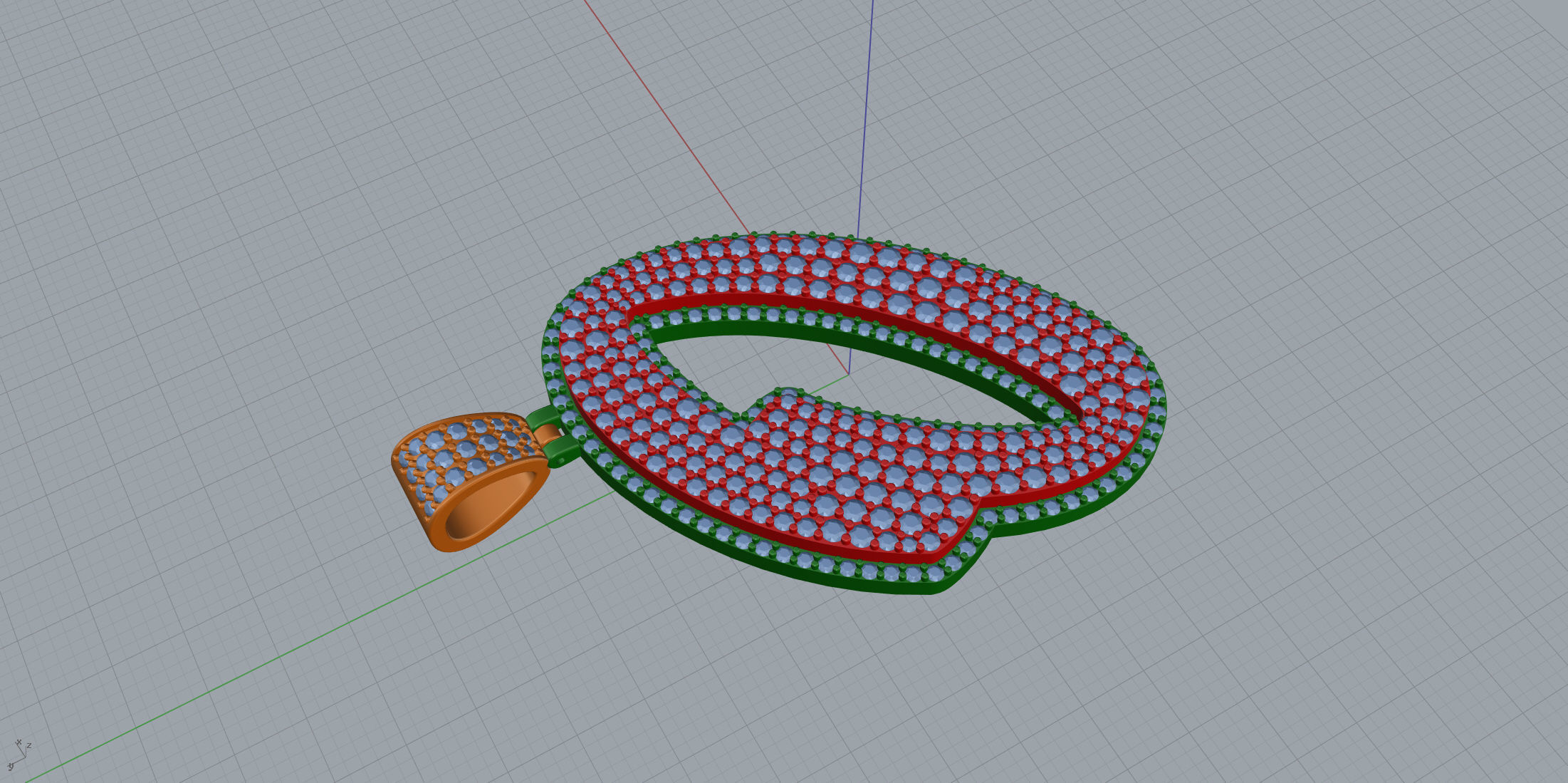Click the blue Z axis line
Screen dimensions: 1568x783
866,118
